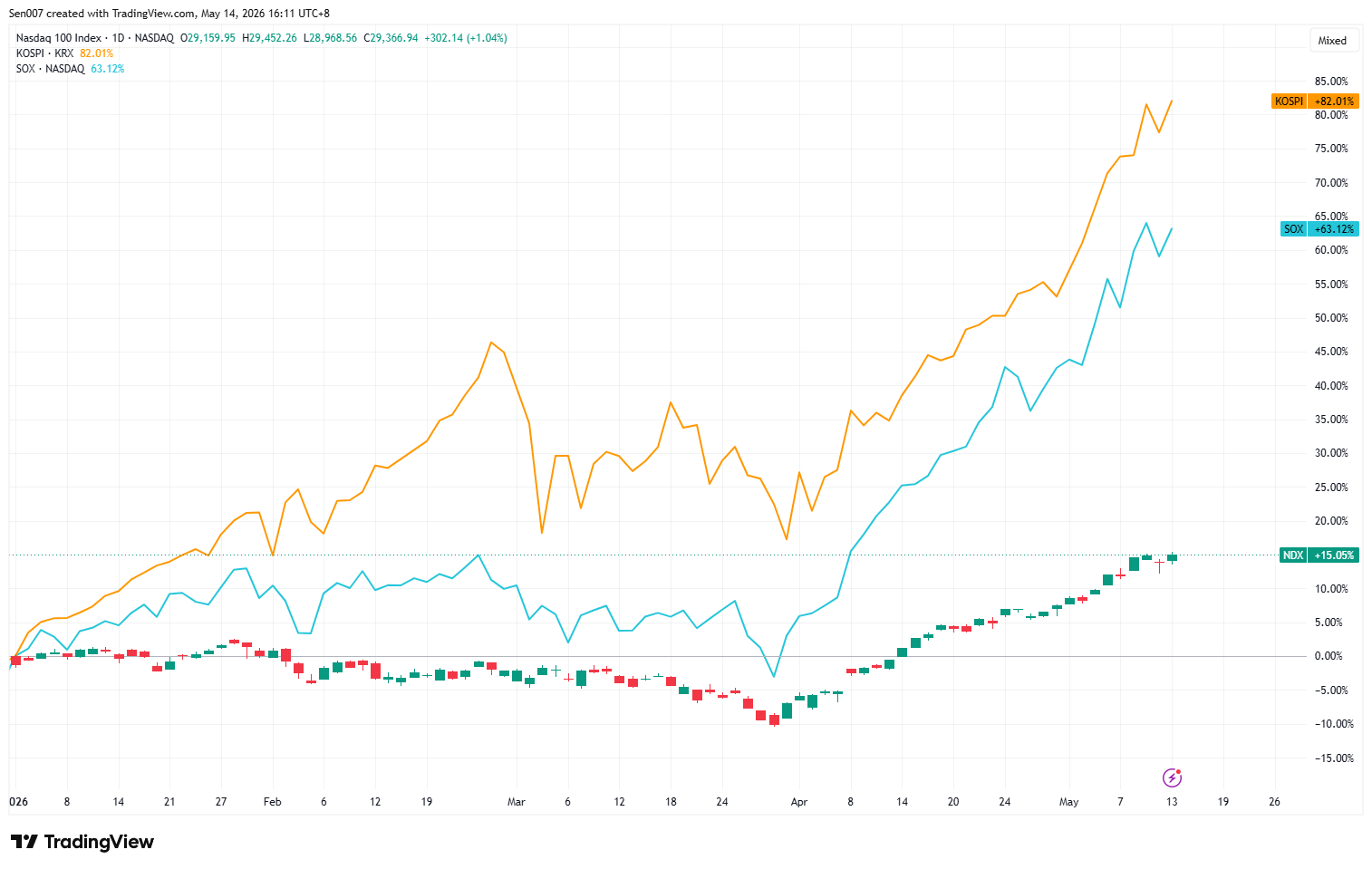Click the high price H29,452.26 value

[x=269, y=38]
